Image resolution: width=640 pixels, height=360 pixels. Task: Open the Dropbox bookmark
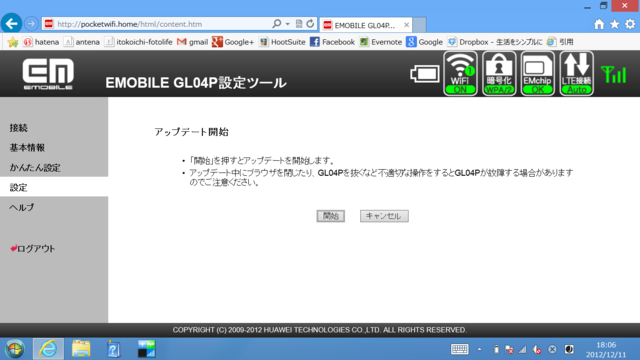click(495, 42)
